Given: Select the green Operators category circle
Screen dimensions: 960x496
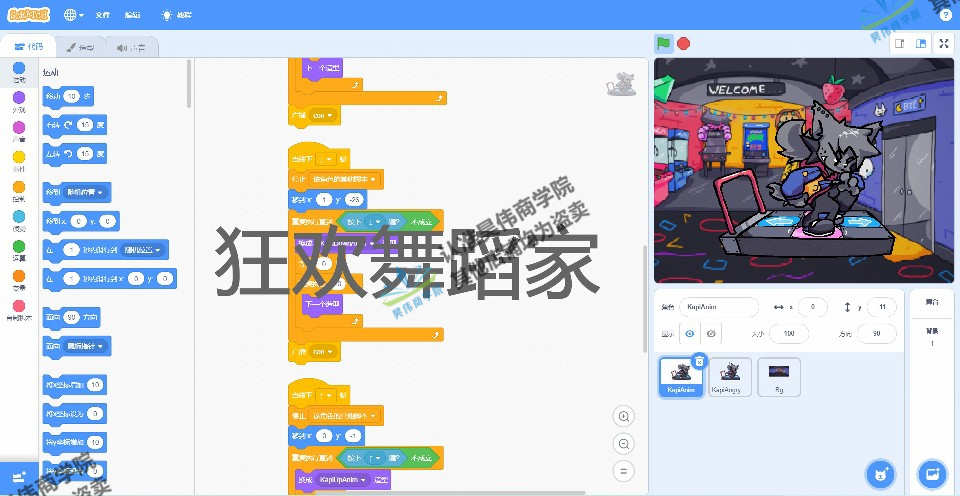Looking at the screenshot, I should click(19, 246).
